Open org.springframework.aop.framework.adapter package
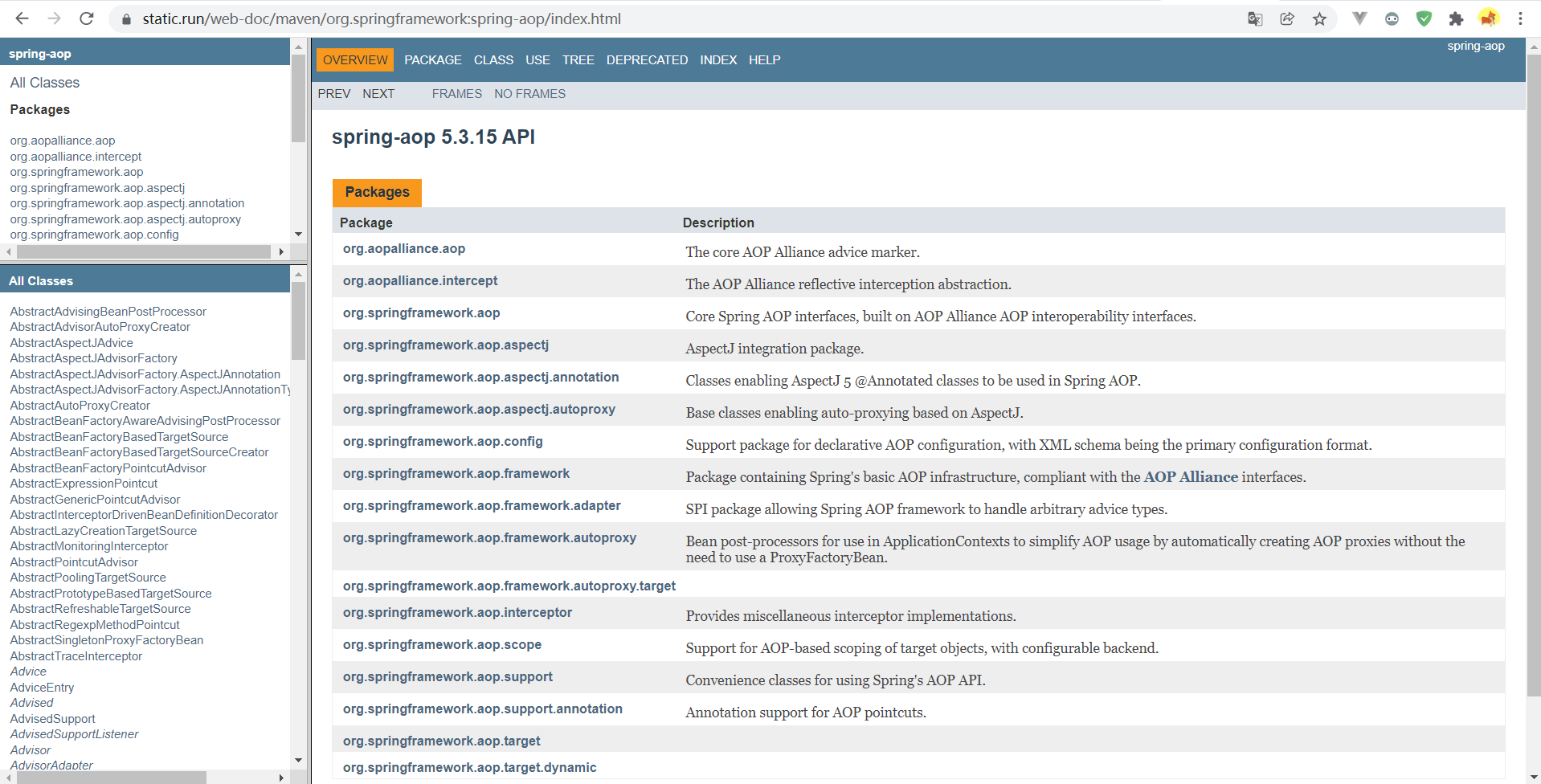This screenshot has width=1541, height=784. point(482,505)
